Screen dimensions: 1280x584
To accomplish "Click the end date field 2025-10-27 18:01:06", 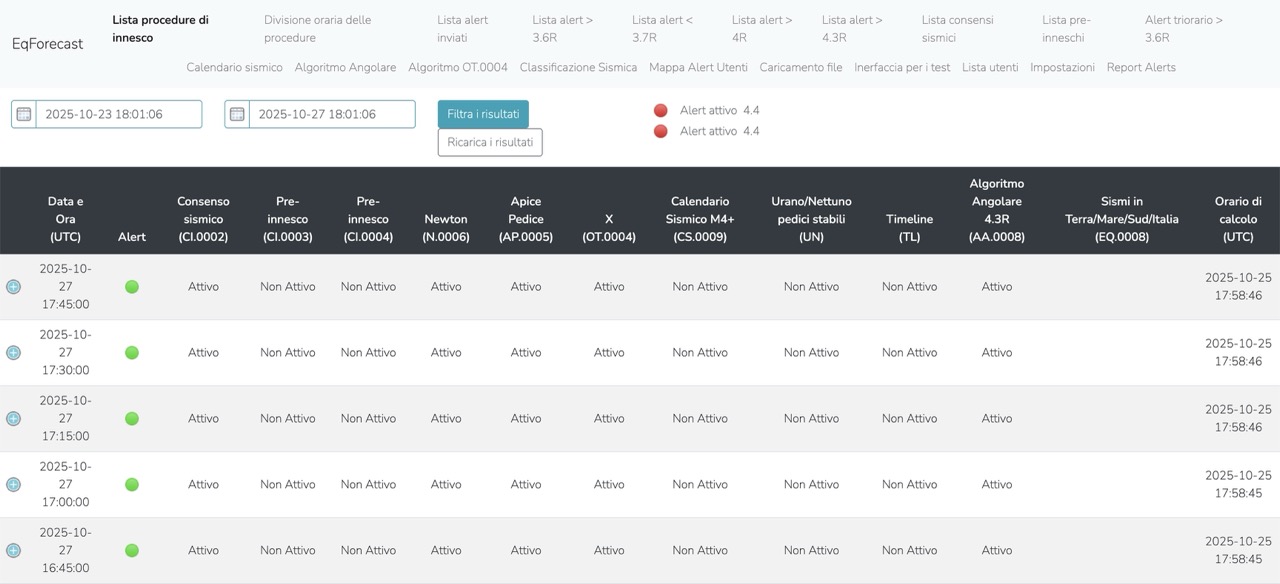I will click(331, 114).
